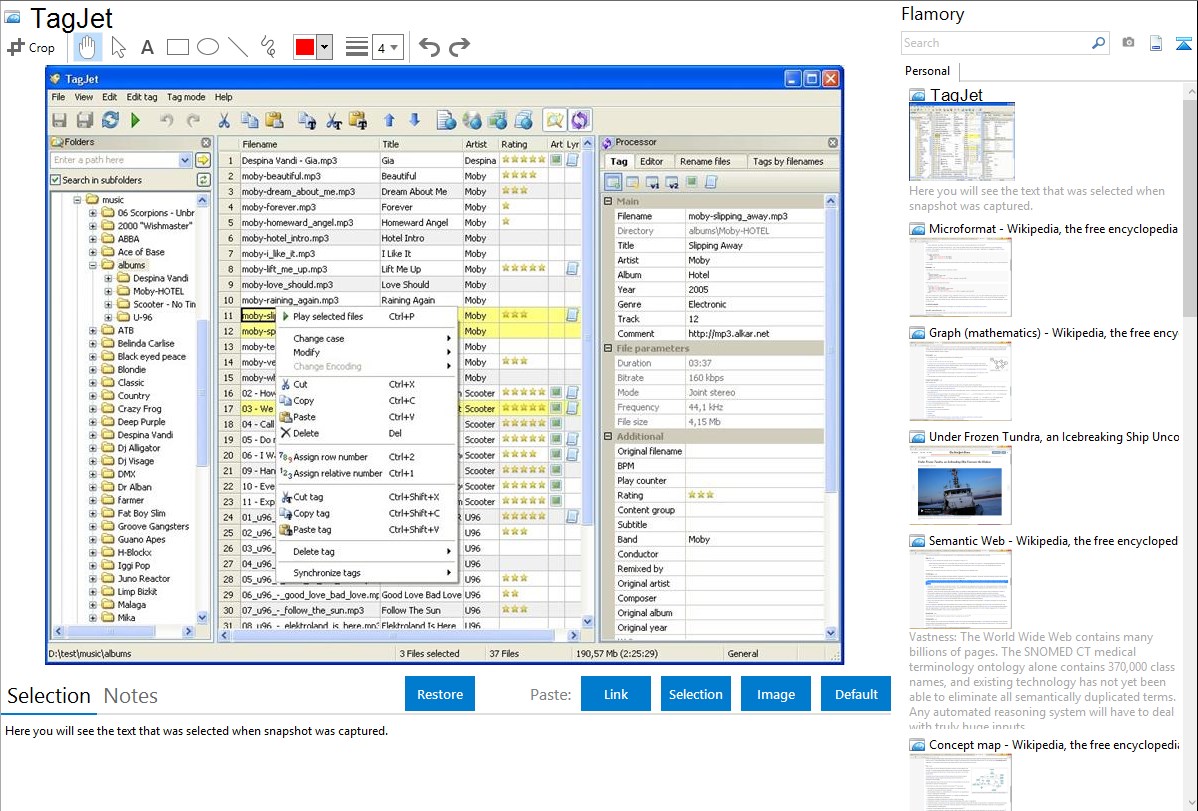Select the freehand scribble tool
Image resolution: width=1198 pixels, height=811 pixels.
[x=268, y=47]
